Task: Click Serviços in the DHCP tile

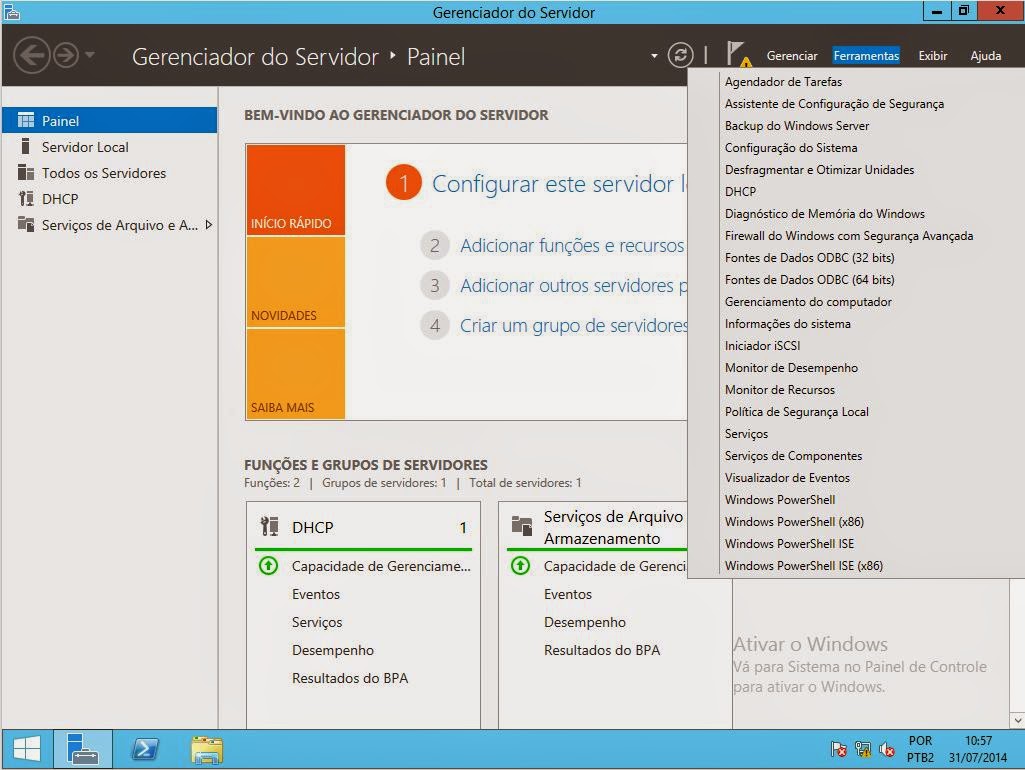Action: pos(316,622)
